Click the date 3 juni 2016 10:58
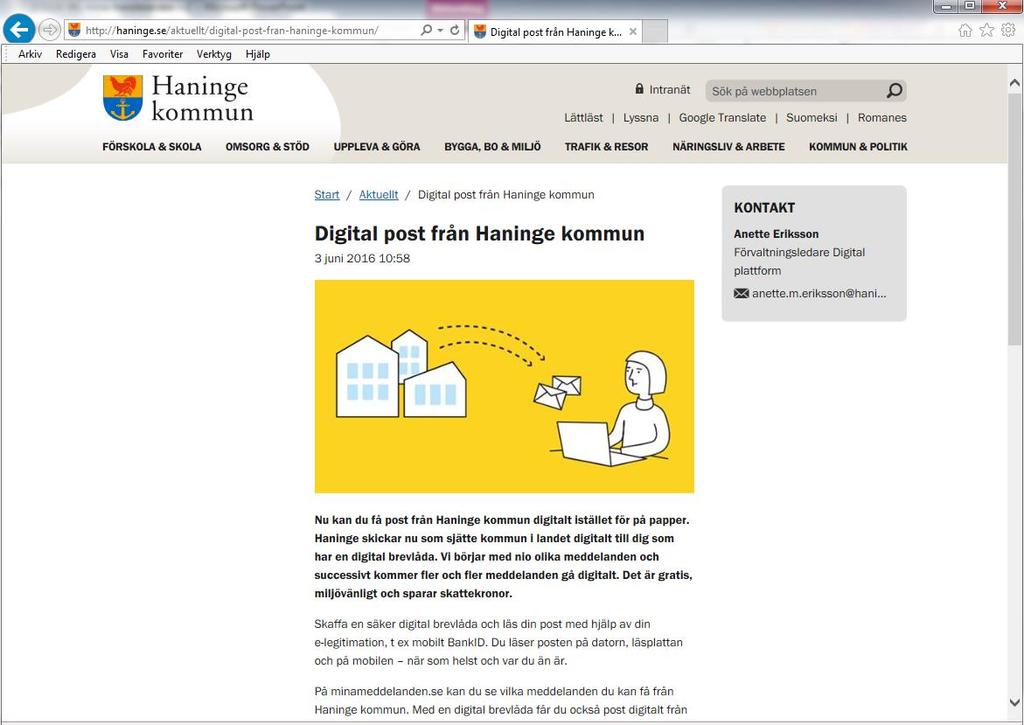1024x725 pixels. [362, 258]
